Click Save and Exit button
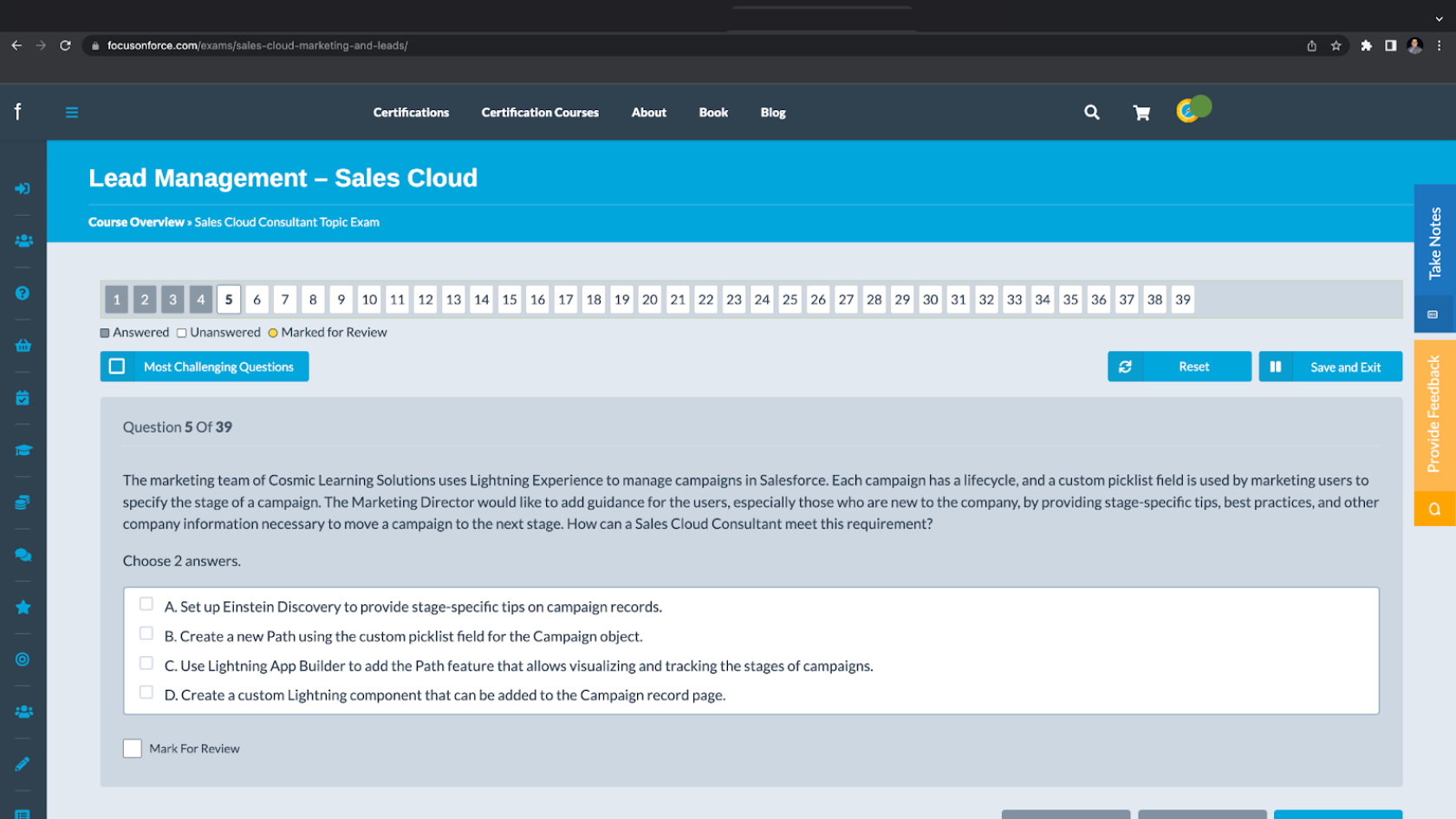The height and width of the screenshot is (819, 1456). tap(1330, 367)
